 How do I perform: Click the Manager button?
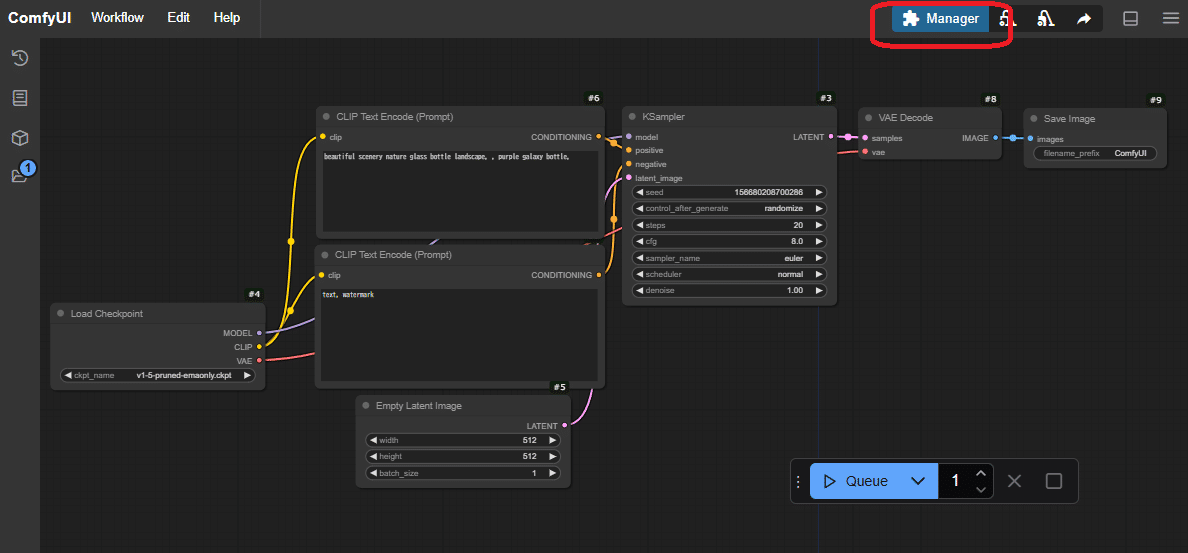[941, 18]
